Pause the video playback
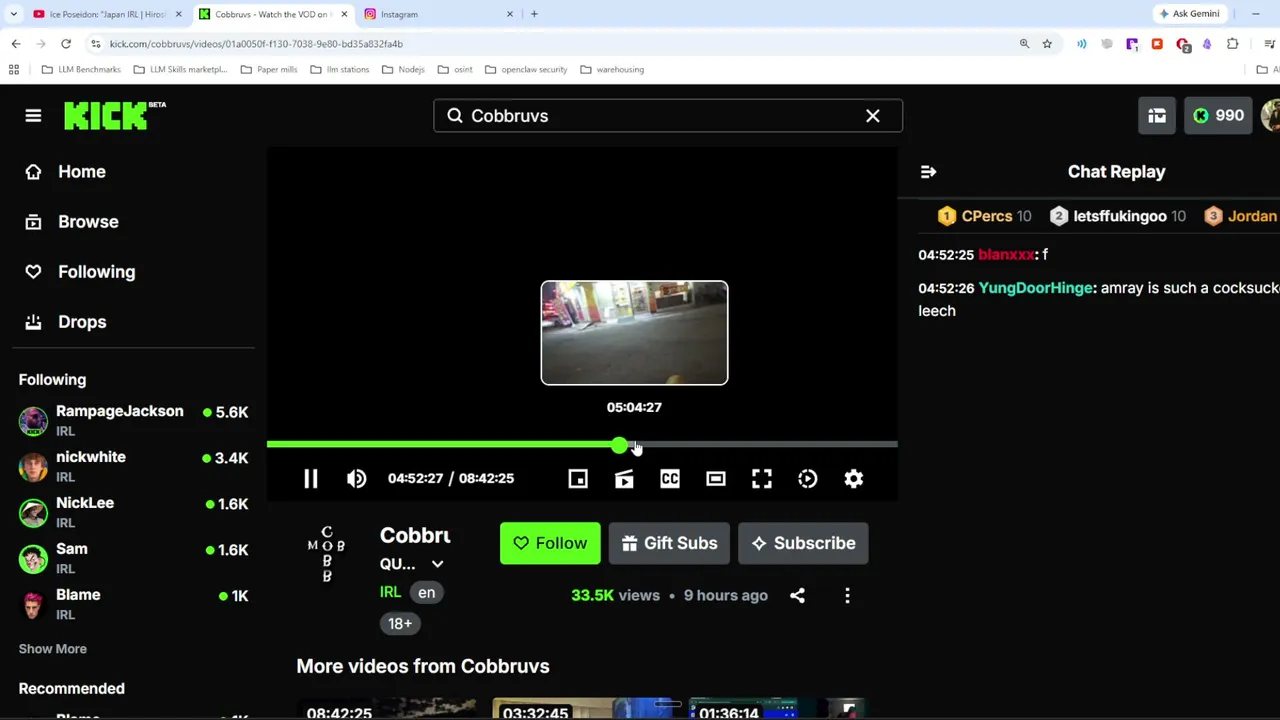The height and width of the screenshot is (720, 1280). [x=310, y=479]
